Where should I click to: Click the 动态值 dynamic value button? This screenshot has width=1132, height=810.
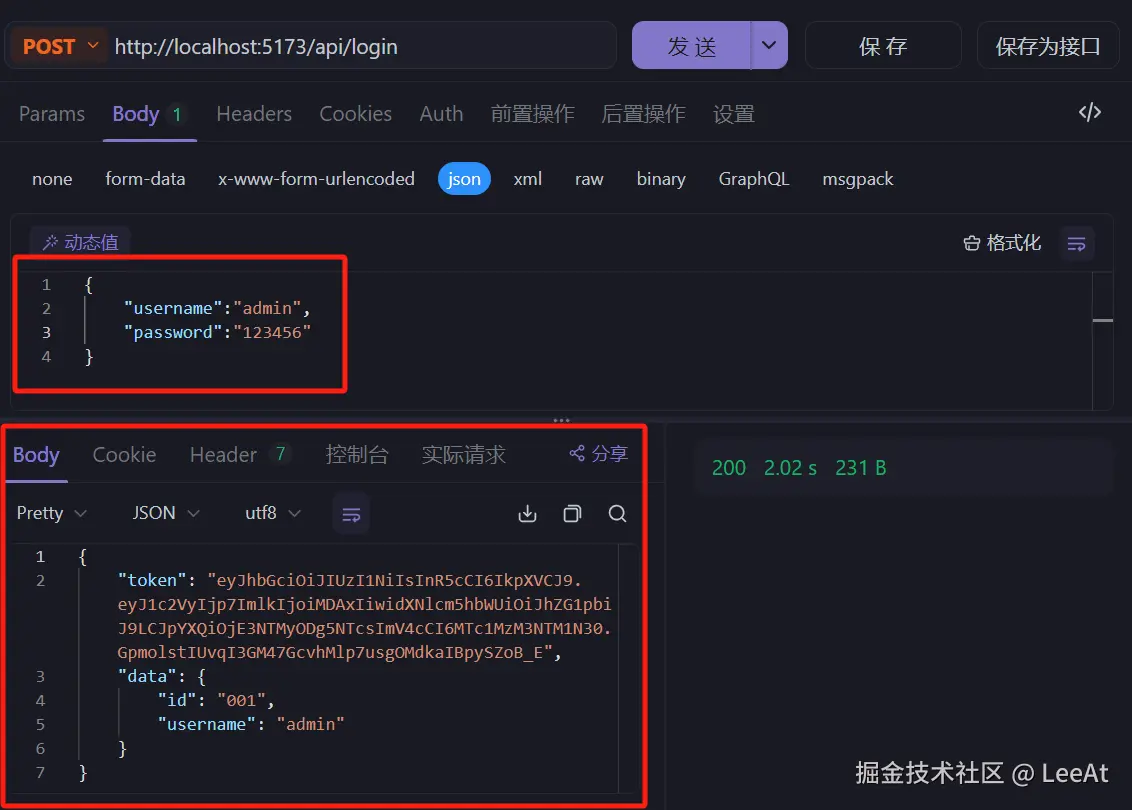tap(80, 242)
